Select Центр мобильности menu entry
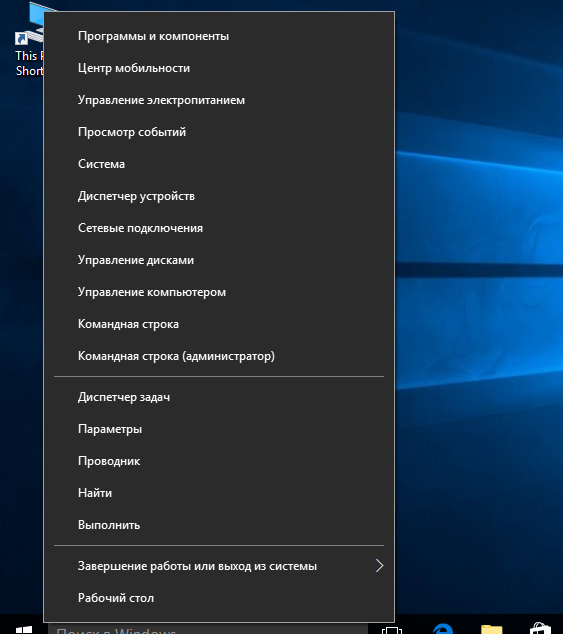The height and width of the screenshot is (634, 563). [x=219, y=68]
